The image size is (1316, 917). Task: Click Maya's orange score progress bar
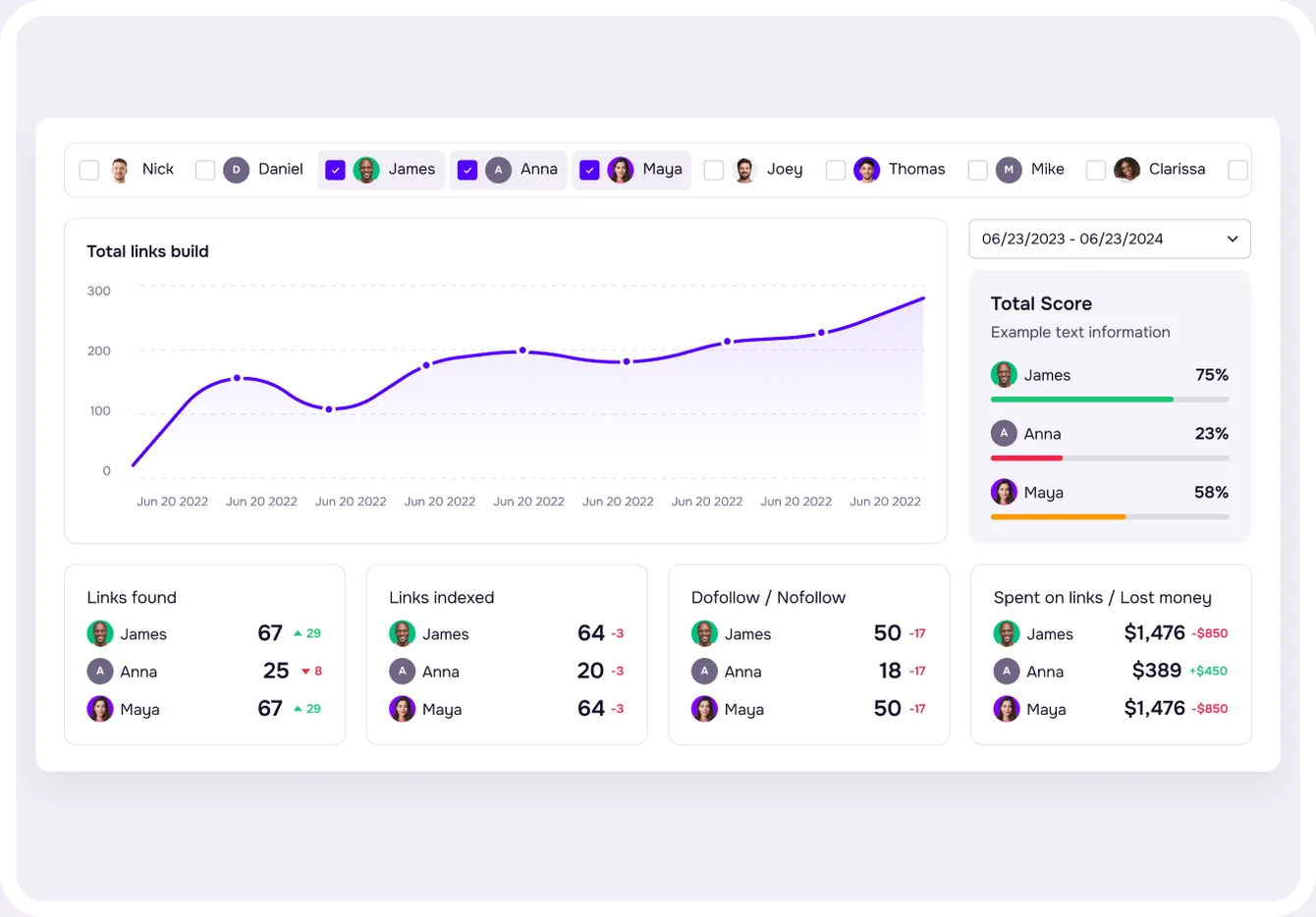click(1059, 517)
